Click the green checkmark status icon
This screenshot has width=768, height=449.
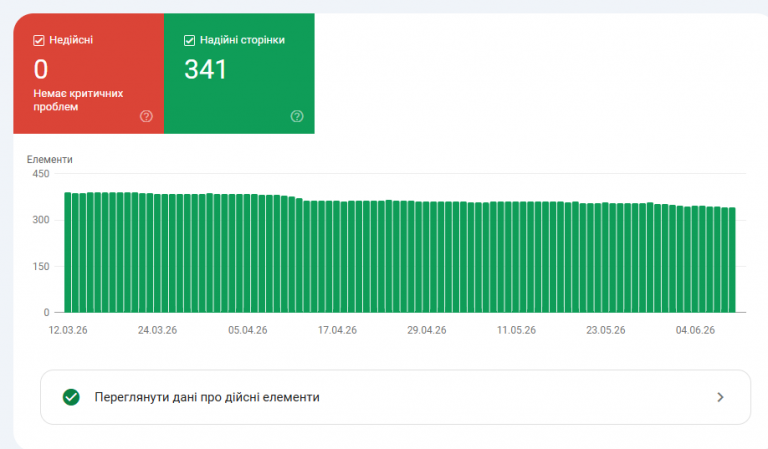71,397
